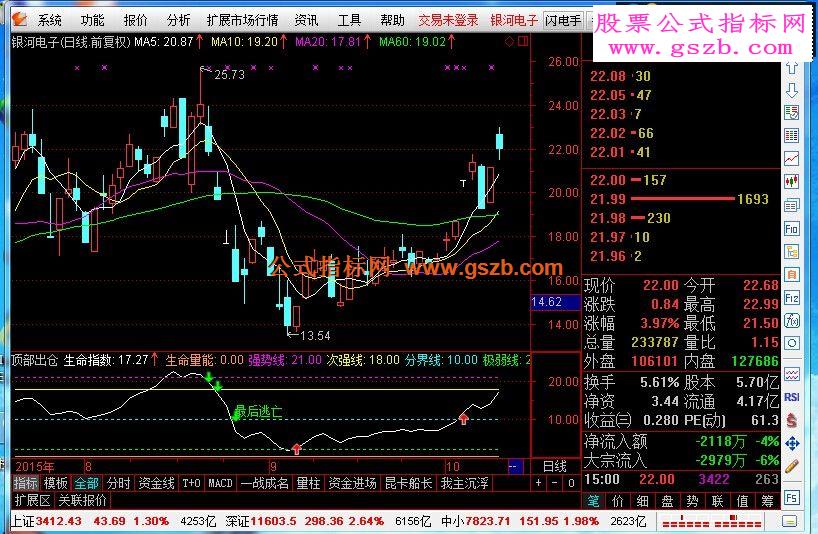Select the 盘 tab in quote panel
Image resolution: width=818 pixels, height=534 pixels.
coord(668,501)
